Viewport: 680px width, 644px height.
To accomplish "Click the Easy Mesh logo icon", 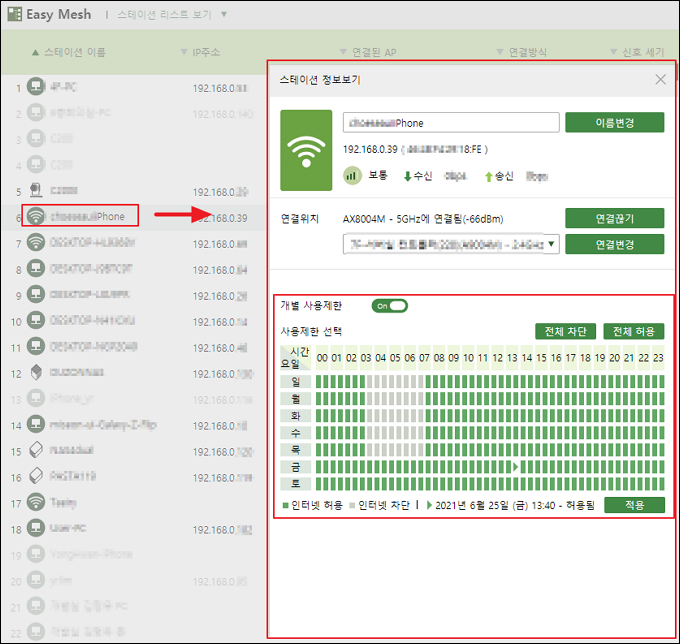I will (15, 14).
